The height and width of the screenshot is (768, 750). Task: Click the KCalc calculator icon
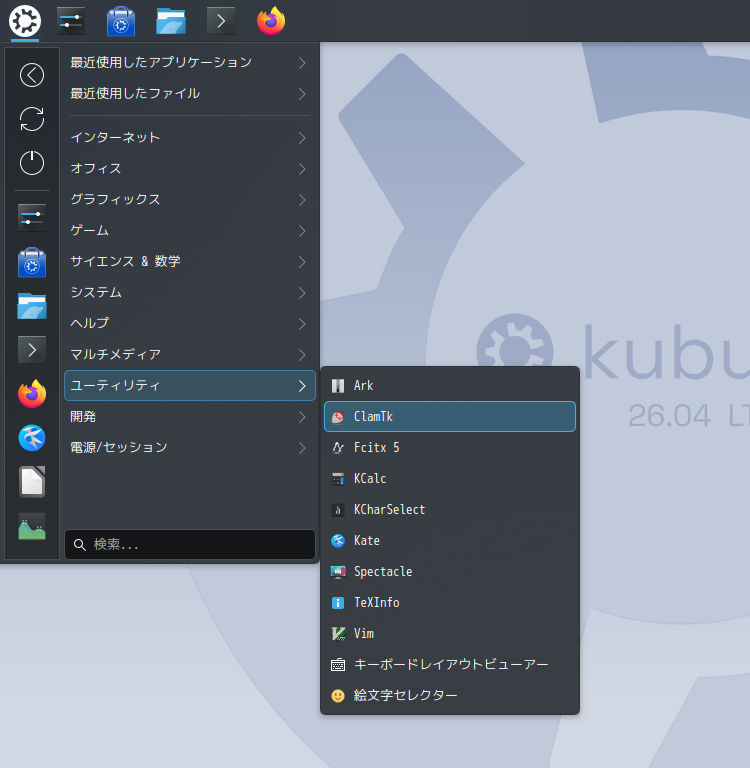coord(338,479)
